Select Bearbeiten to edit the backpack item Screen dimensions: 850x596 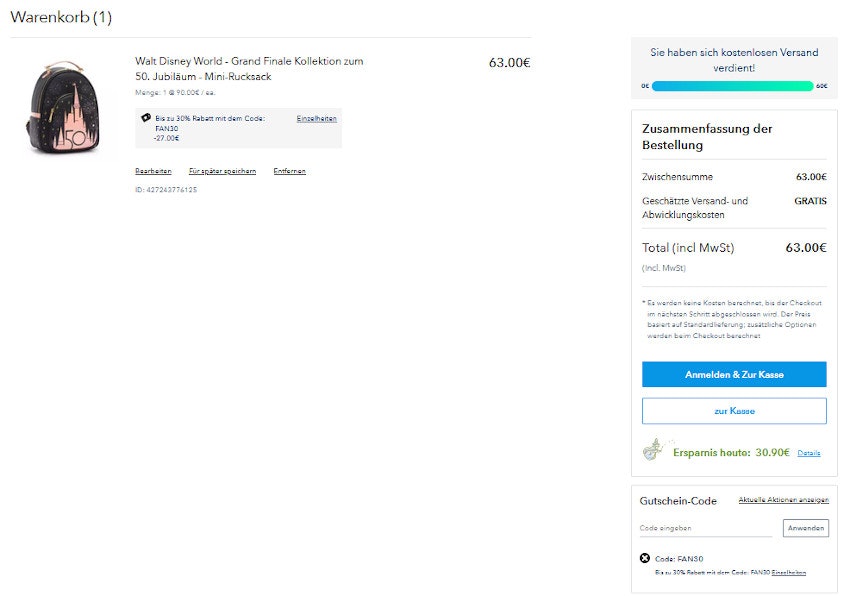(153, 170)
